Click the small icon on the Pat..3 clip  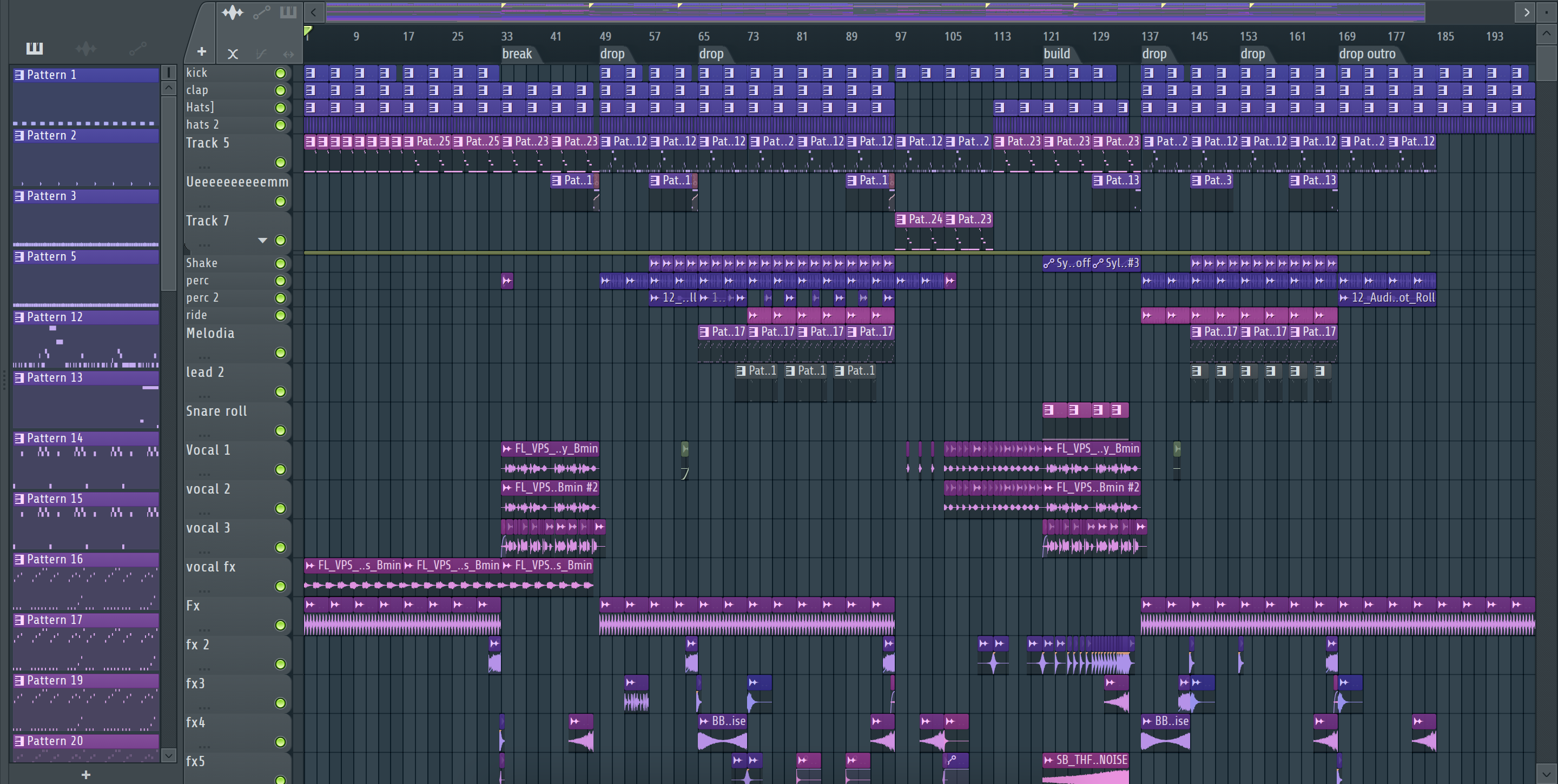pos(1196,181)
